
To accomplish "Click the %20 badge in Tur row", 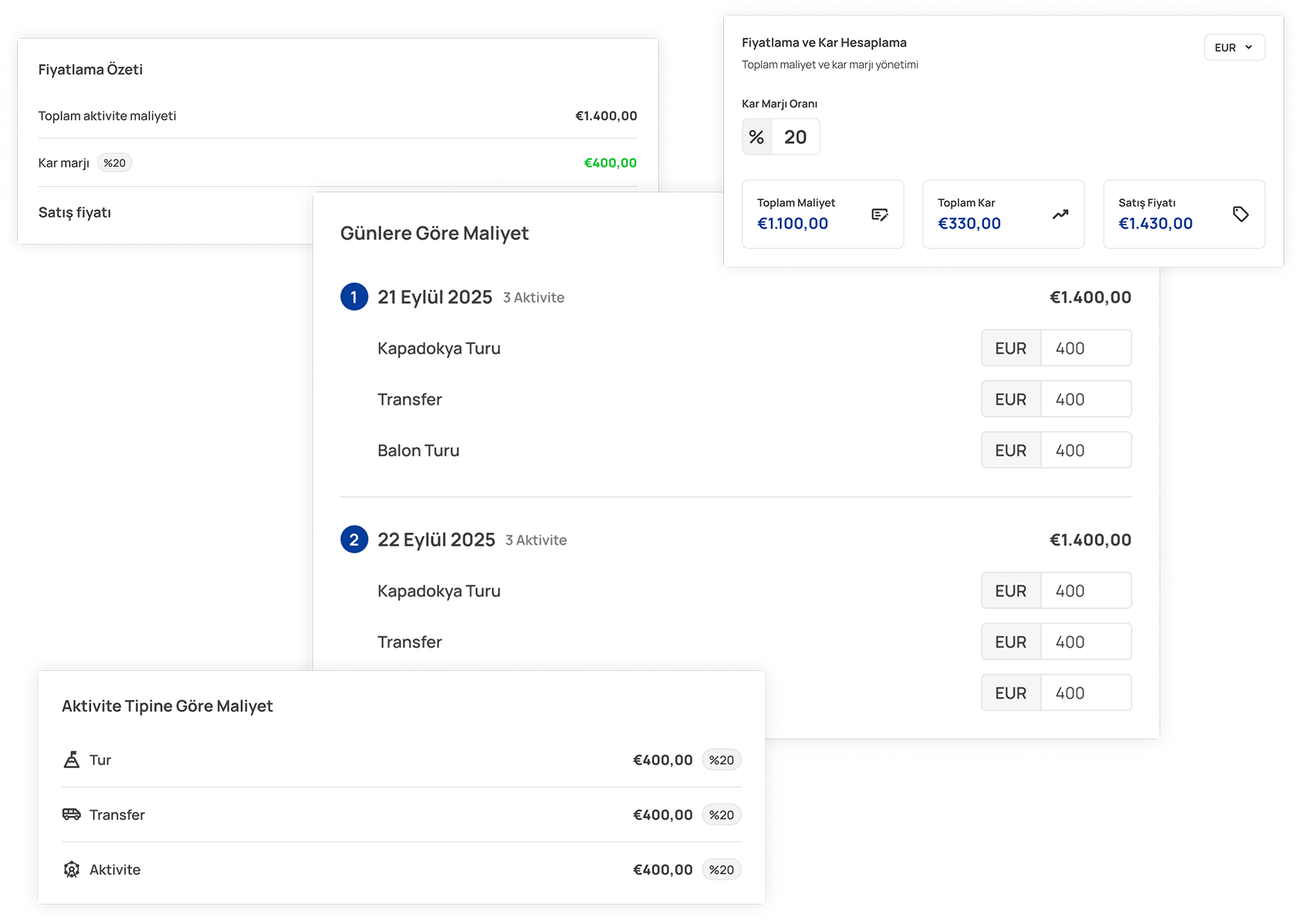I will coord(721,760).
